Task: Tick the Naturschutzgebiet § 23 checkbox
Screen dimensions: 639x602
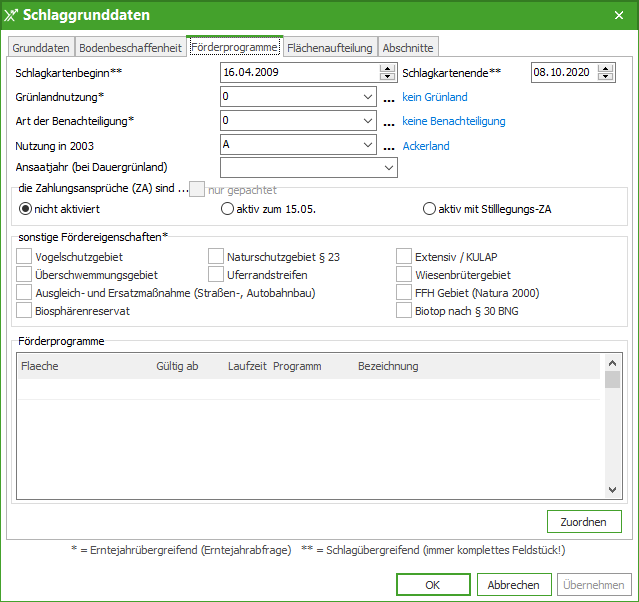Action: click(216, 257)
